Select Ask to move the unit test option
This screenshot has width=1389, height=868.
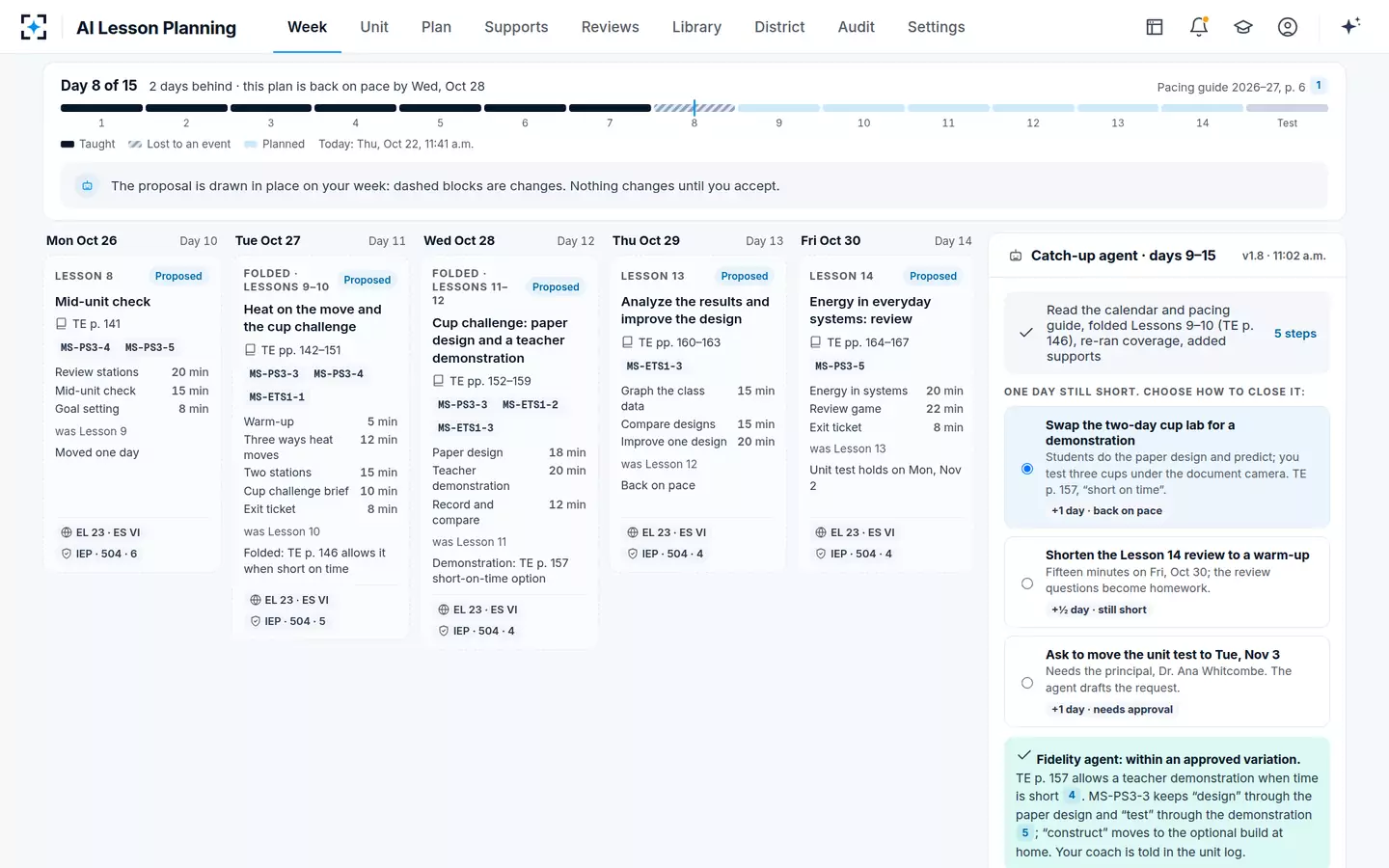pyautogui.click(x=1027, y=683)
